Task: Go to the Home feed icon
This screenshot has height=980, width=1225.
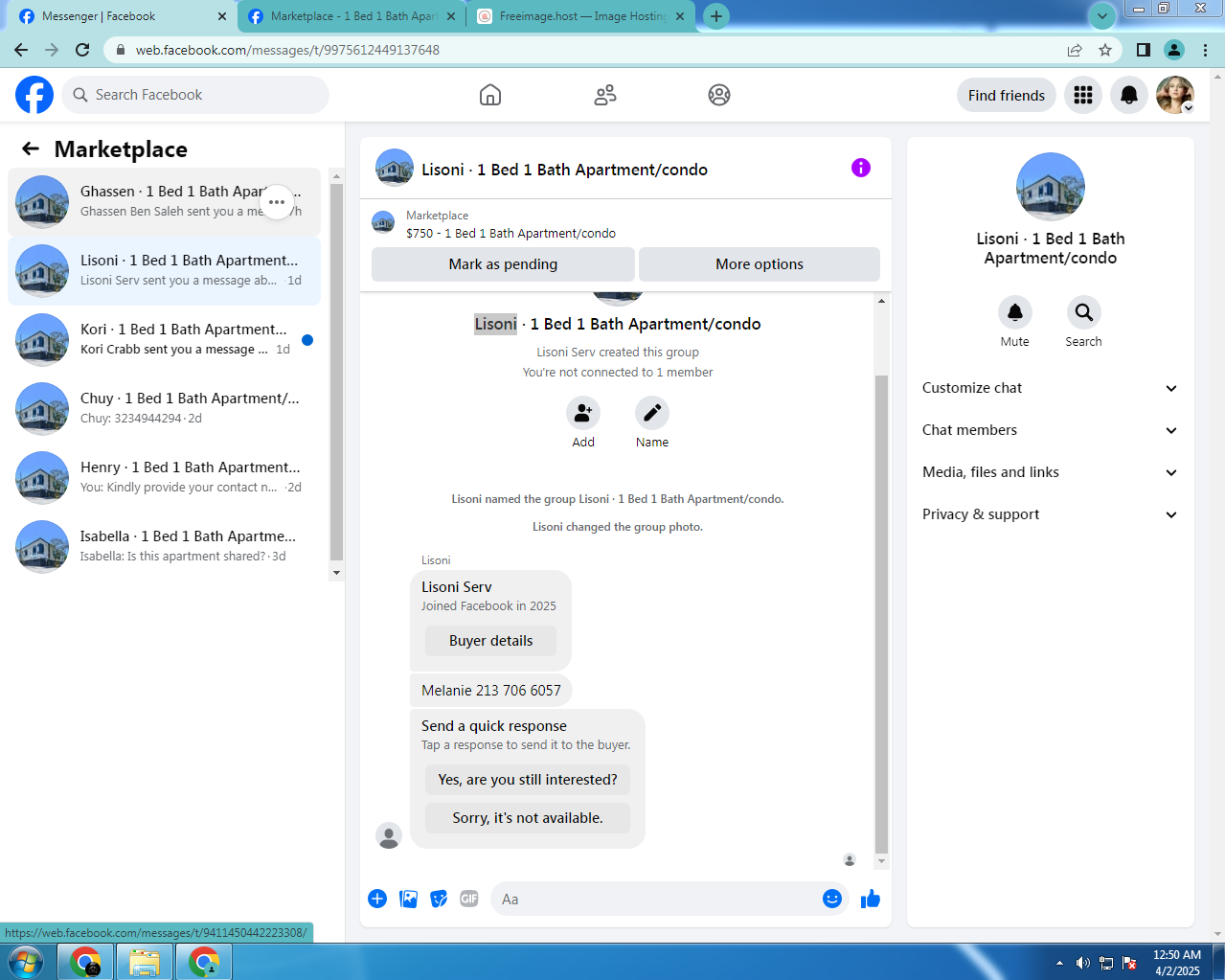Action: [x=490, y=95]
